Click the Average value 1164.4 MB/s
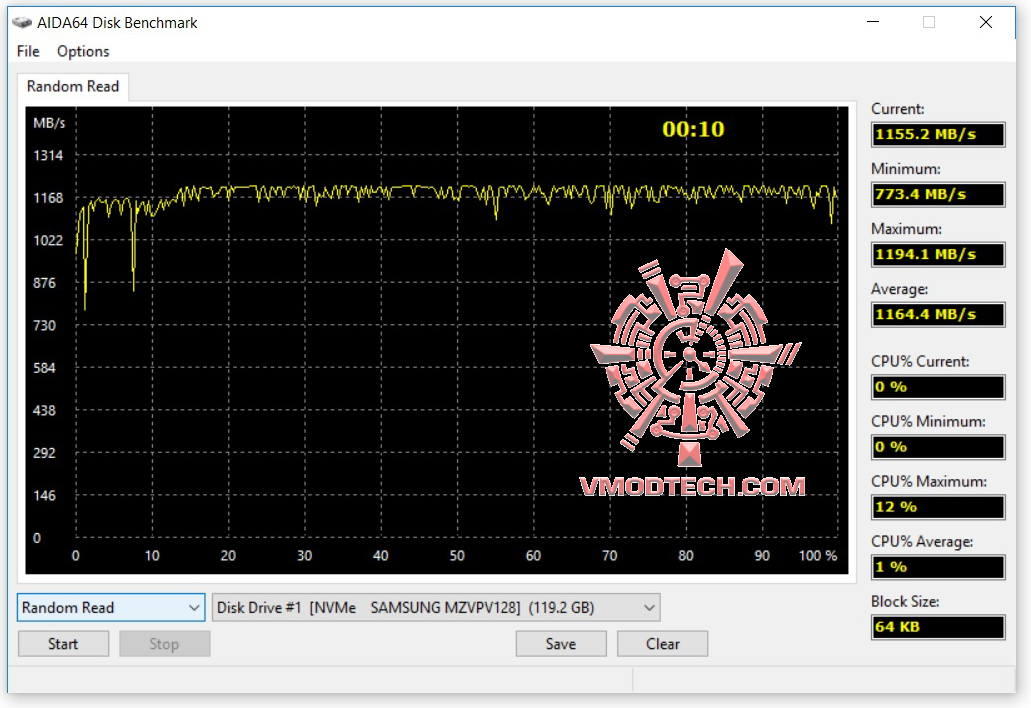This screenshot has width=1031, height=708. (938, 314)
